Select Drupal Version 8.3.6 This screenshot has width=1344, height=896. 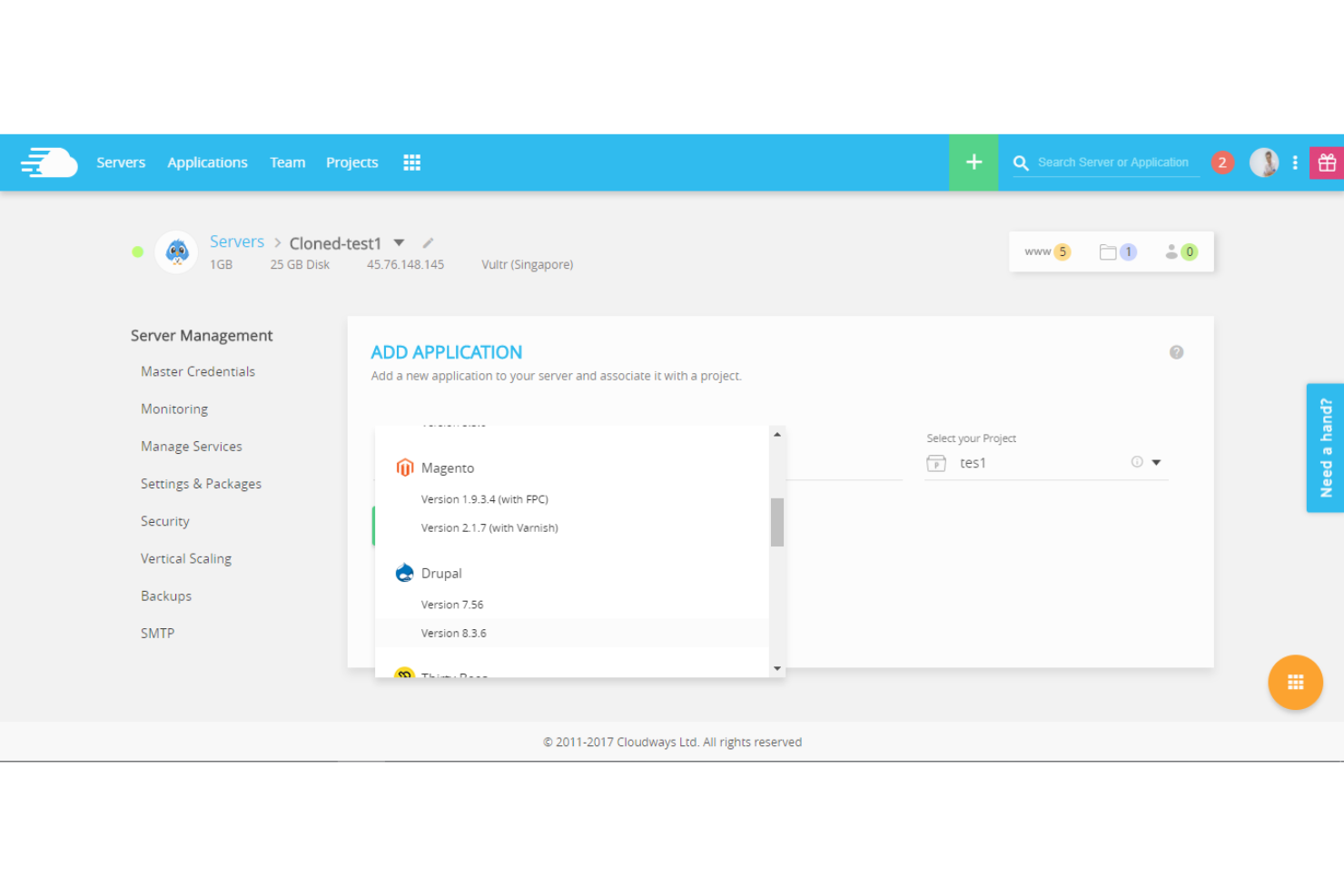(x=571, y=633)
